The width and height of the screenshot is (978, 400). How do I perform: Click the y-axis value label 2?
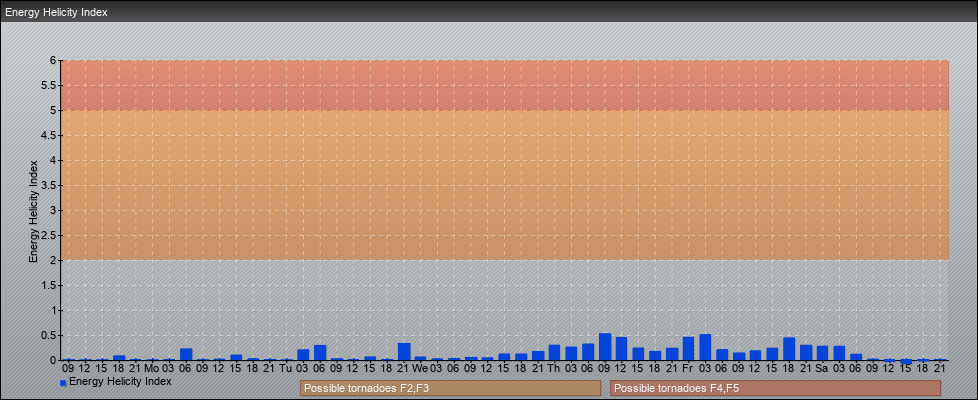click(54, 260)
